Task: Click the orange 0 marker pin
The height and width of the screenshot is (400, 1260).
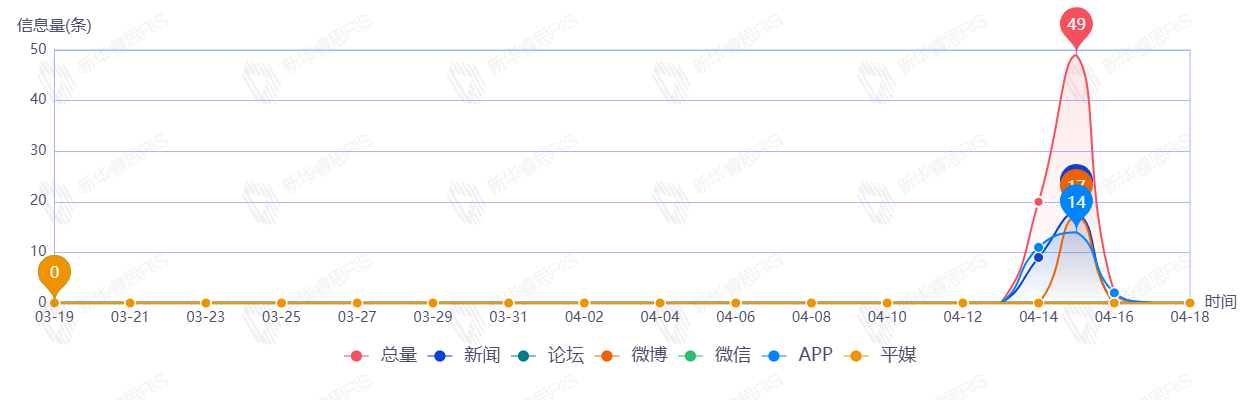Action: (54, 273)
